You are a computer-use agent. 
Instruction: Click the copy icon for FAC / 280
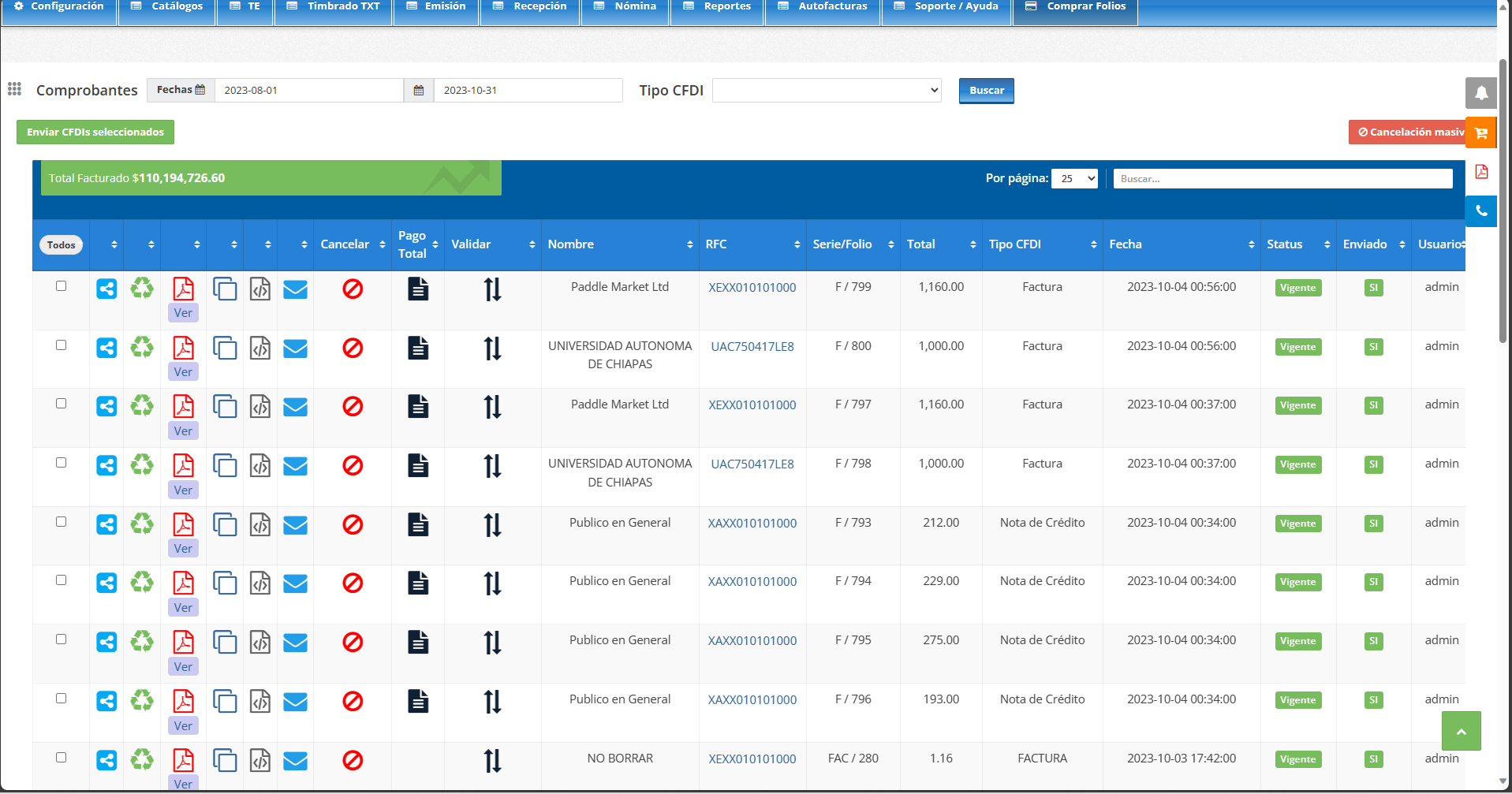point(225,760)
